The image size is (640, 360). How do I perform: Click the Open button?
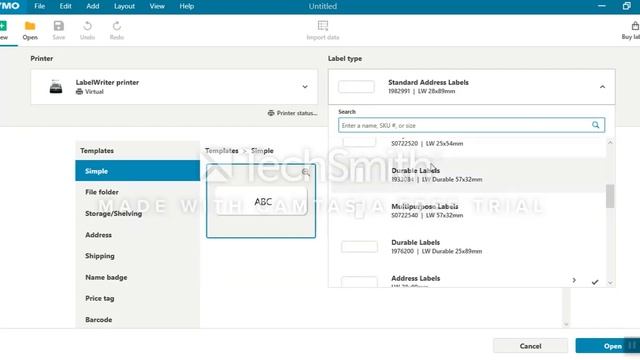click(x=608, y=346)
